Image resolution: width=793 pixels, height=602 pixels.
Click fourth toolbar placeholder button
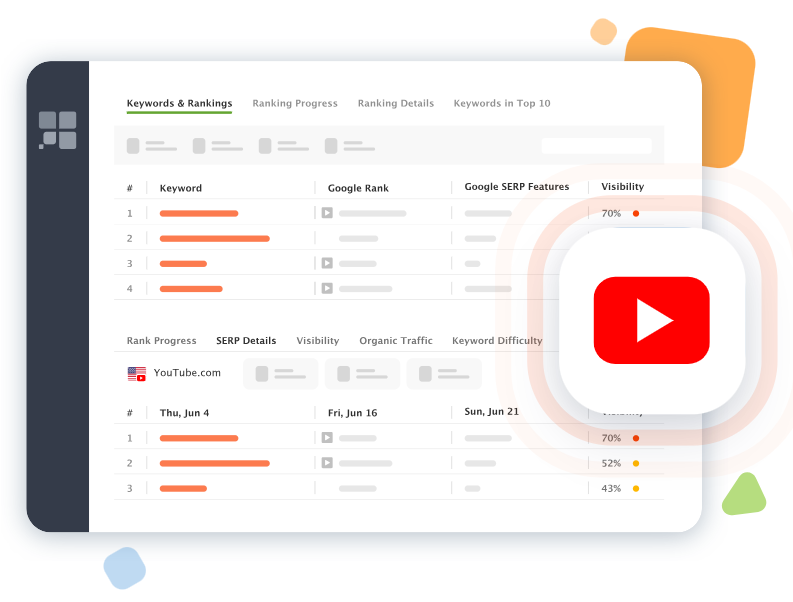pyautogui.click(x=350, y=146)
